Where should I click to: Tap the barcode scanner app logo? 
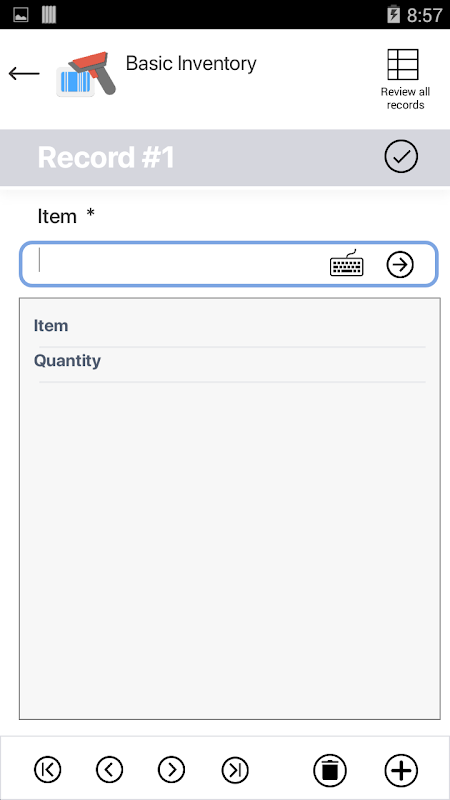click(x=86, y=73)
